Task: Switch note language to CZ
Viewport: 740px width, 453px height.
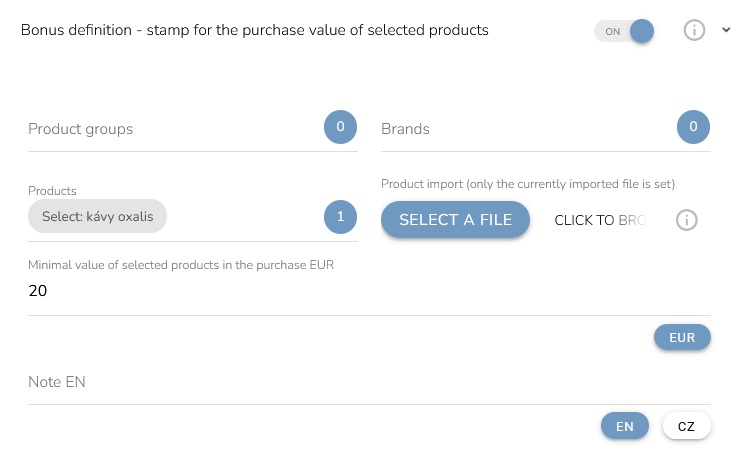Action: coord(686,426)
